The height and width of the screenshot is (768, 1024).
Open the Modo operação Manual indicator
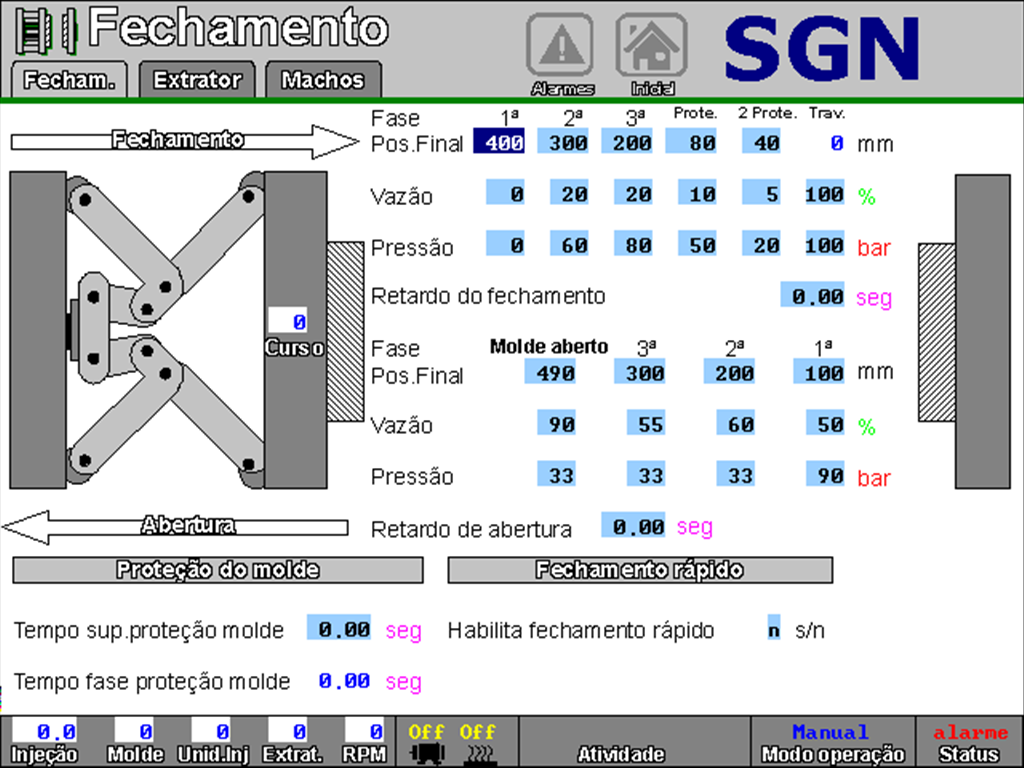pyautogui.click(x=832, y=743)
